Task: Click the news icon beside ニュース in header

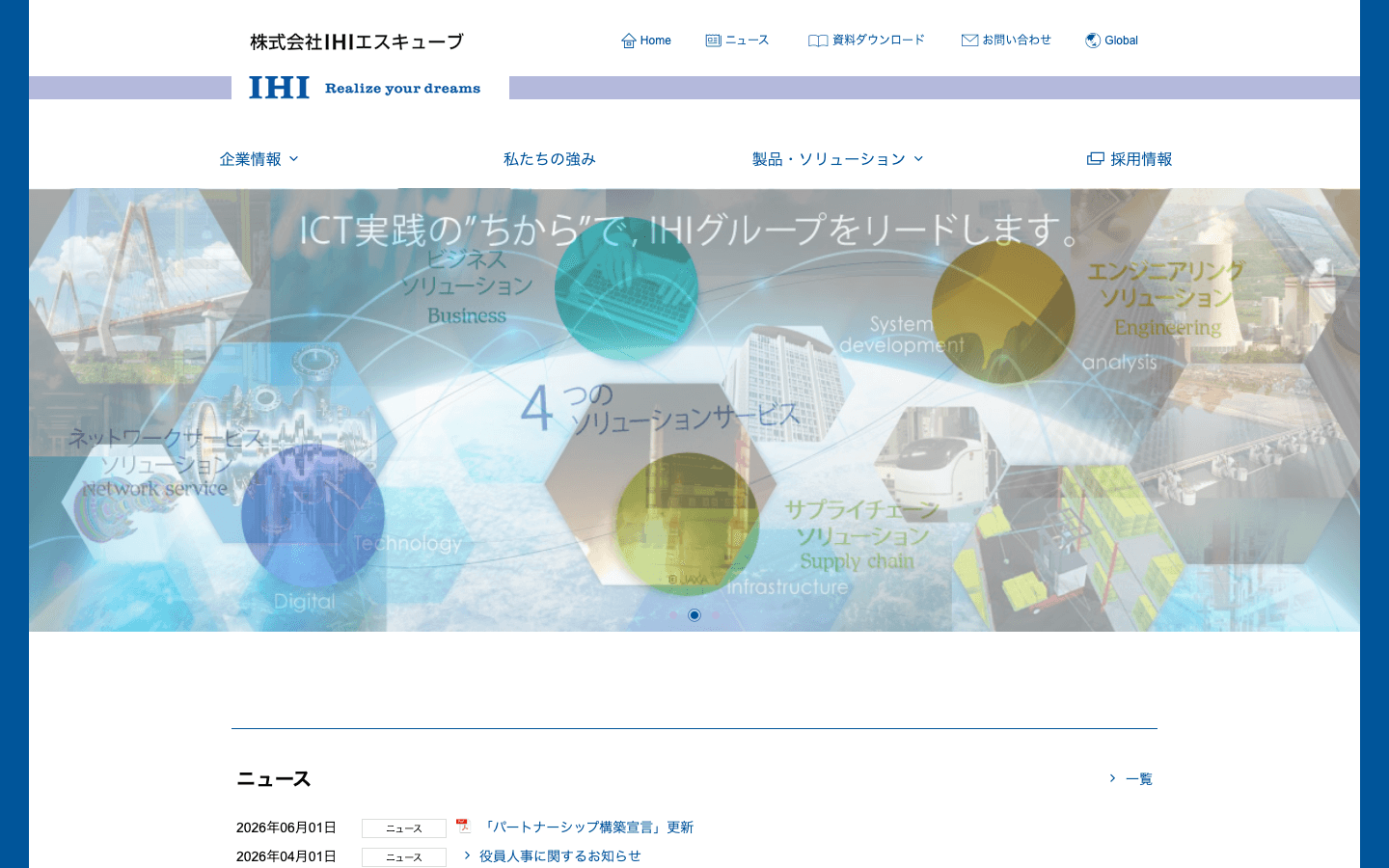Action: [x=713, y=41]
